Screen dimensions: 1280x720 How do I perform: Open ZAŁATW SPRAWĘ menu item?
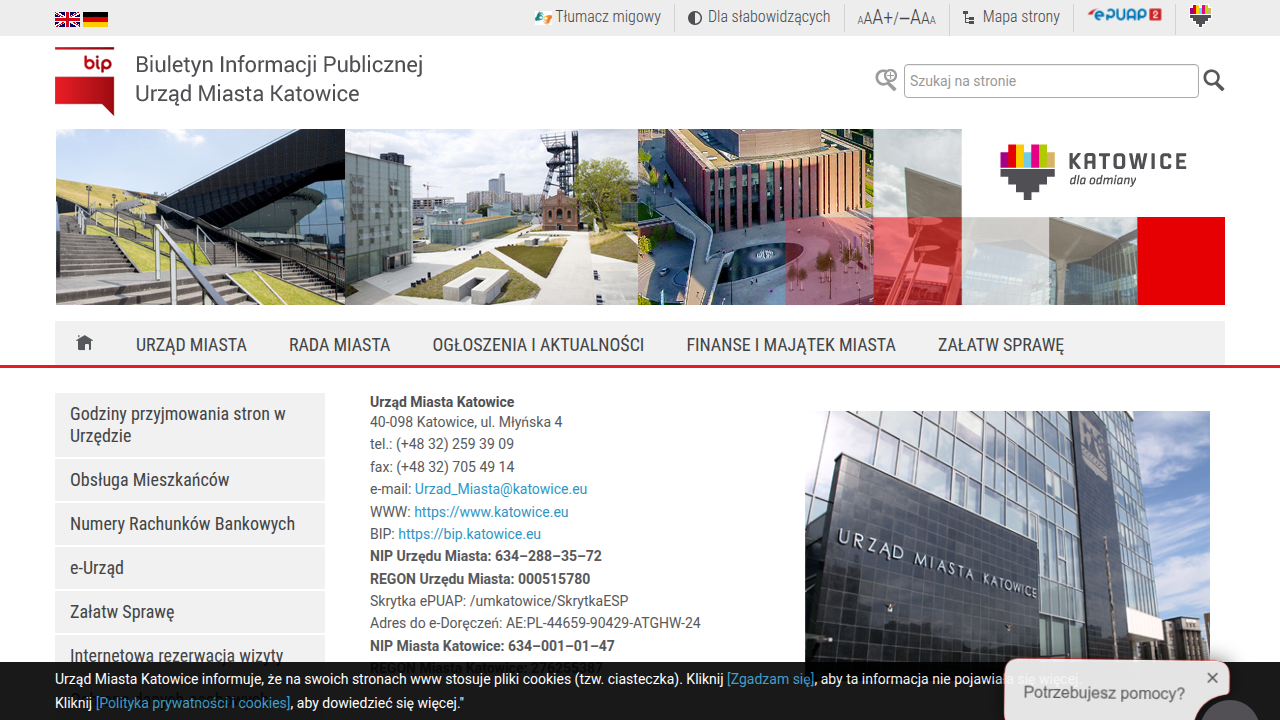(1001, 345)
